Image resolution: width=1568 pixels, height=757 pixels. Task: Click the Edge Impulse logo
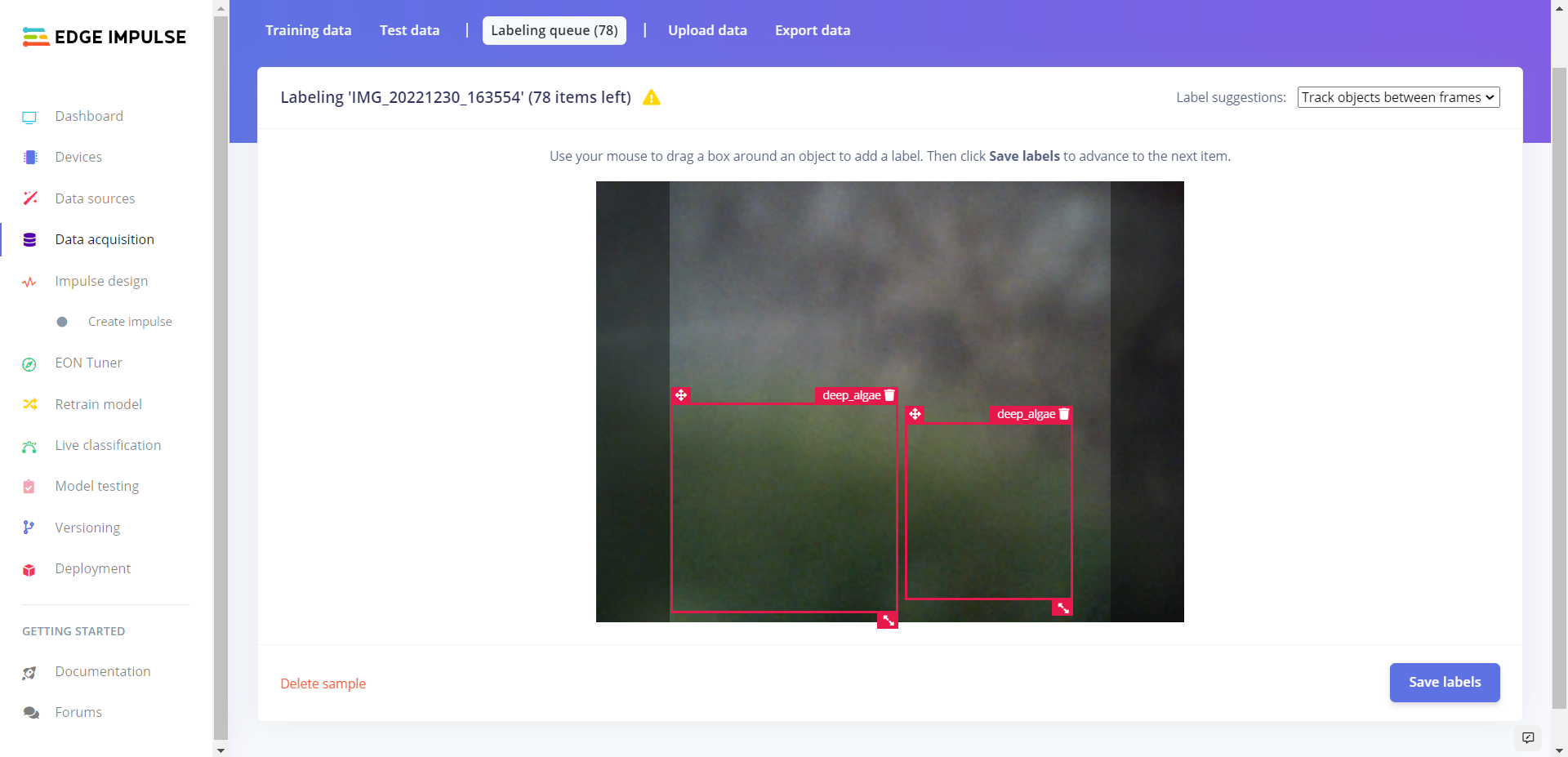105,37
